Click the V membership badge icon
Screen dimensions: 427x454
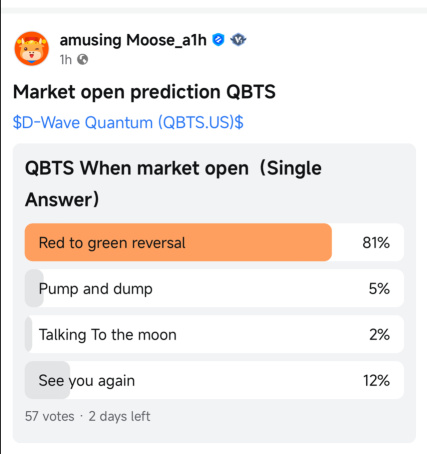[x=238, y=40]
